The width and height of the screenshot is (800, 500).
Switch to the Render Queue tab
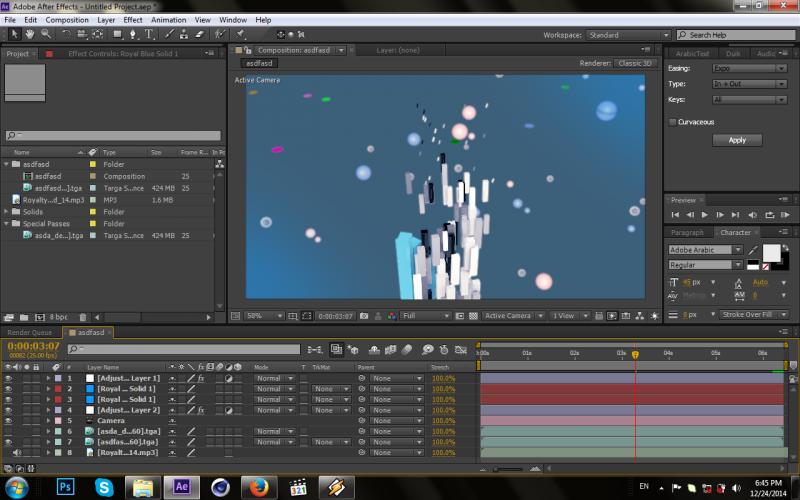[30, 332]
